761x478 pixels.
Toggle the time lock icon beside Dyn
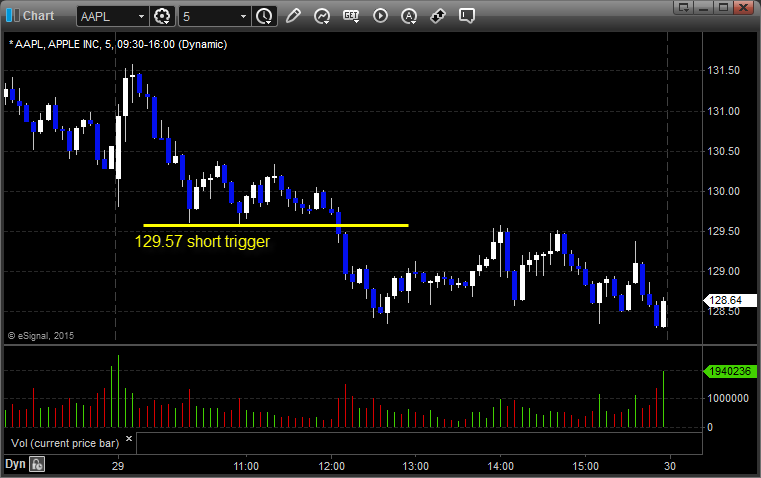click(x=37, y=464)
